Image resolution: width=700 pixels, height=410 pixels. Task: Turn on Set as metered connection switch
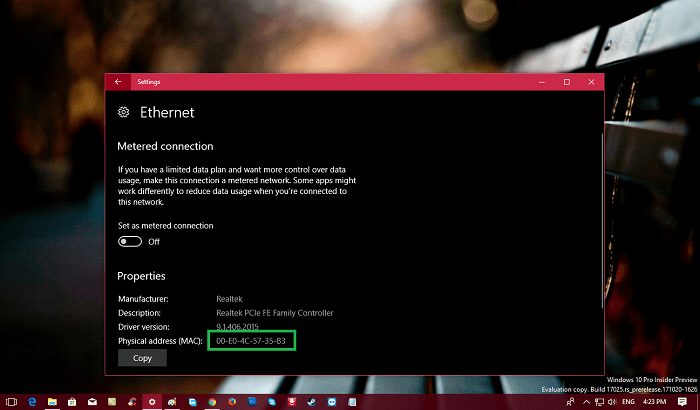pyautogui.click(x=130, y=242)
